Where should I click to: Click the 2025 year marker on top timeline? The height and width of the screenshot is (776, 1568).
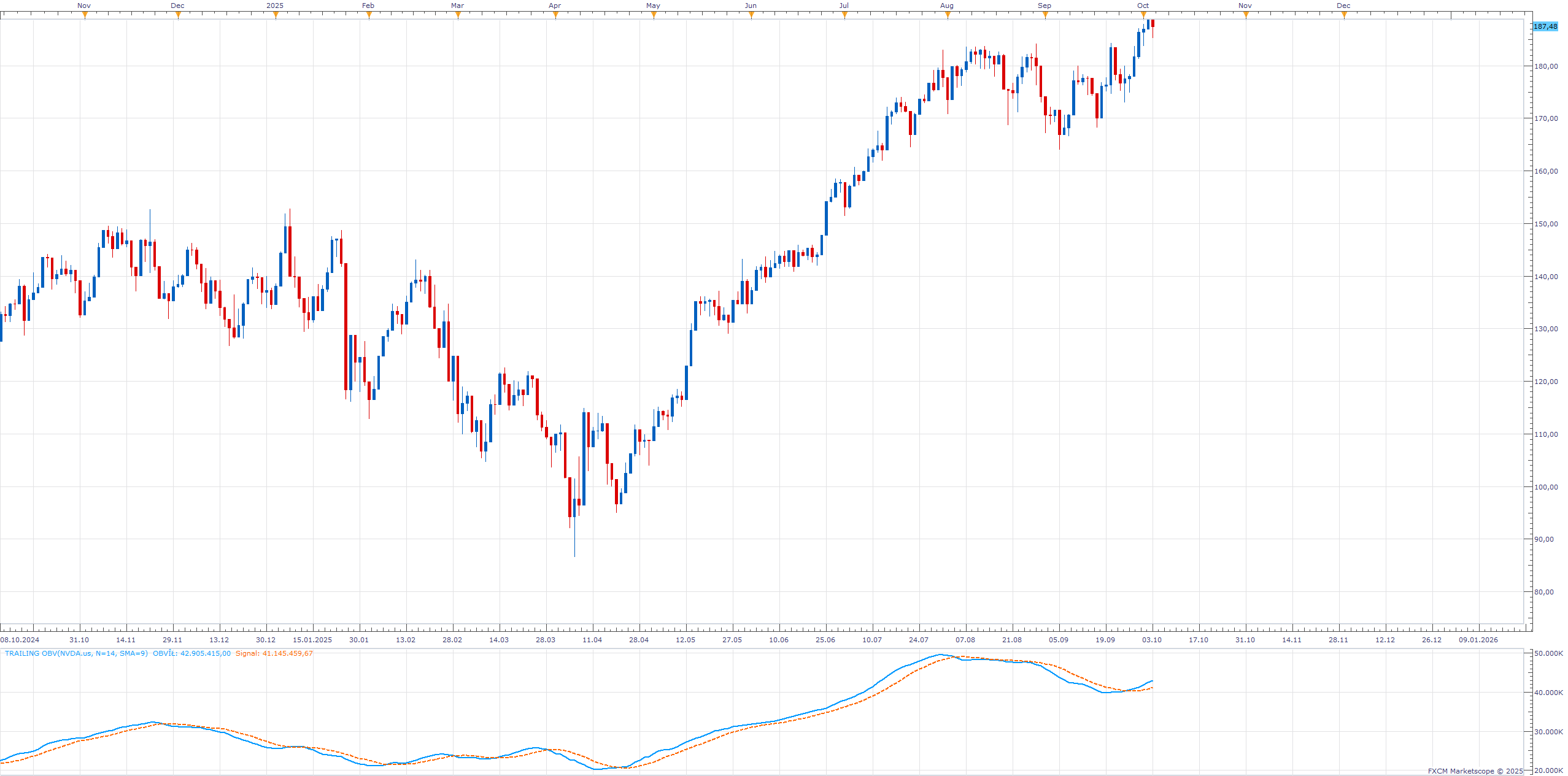click(x=275, y=6)
